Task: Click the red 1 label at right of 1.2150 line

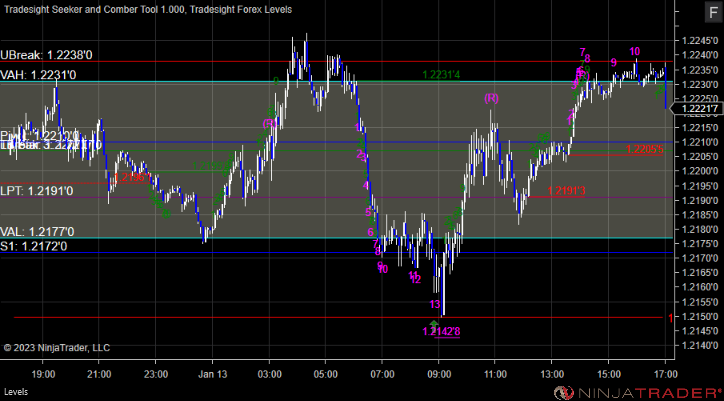Action: 670,318
